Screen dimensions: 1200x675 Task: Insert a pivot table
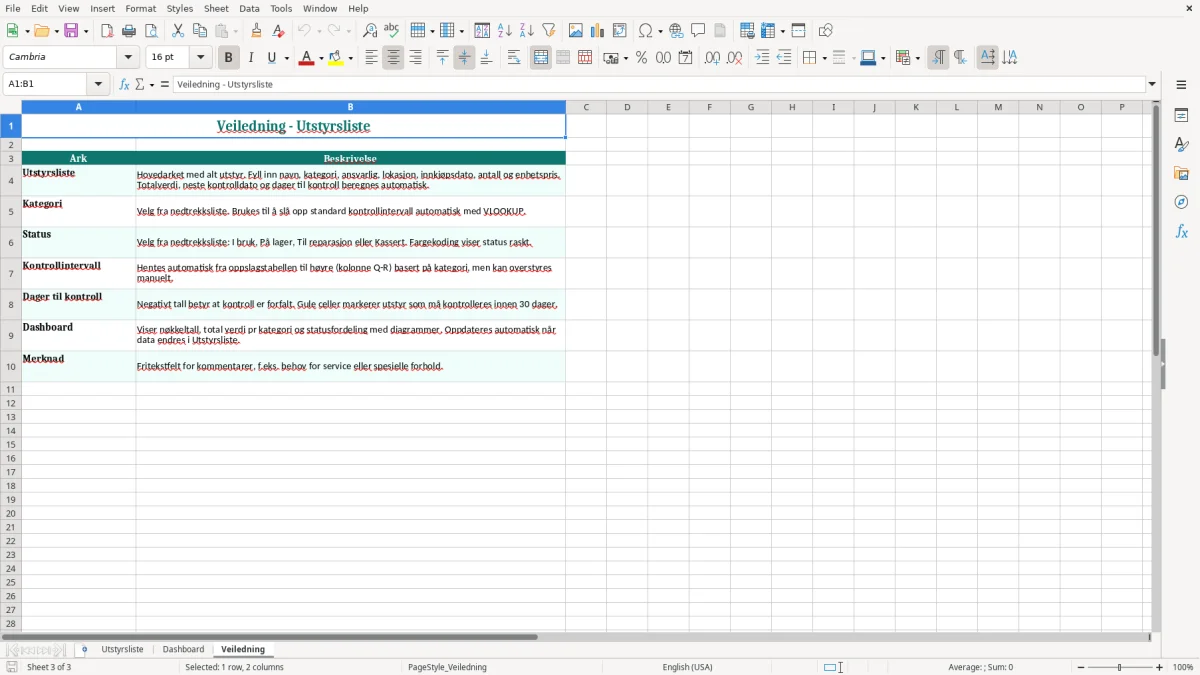(x=620, y=31)
